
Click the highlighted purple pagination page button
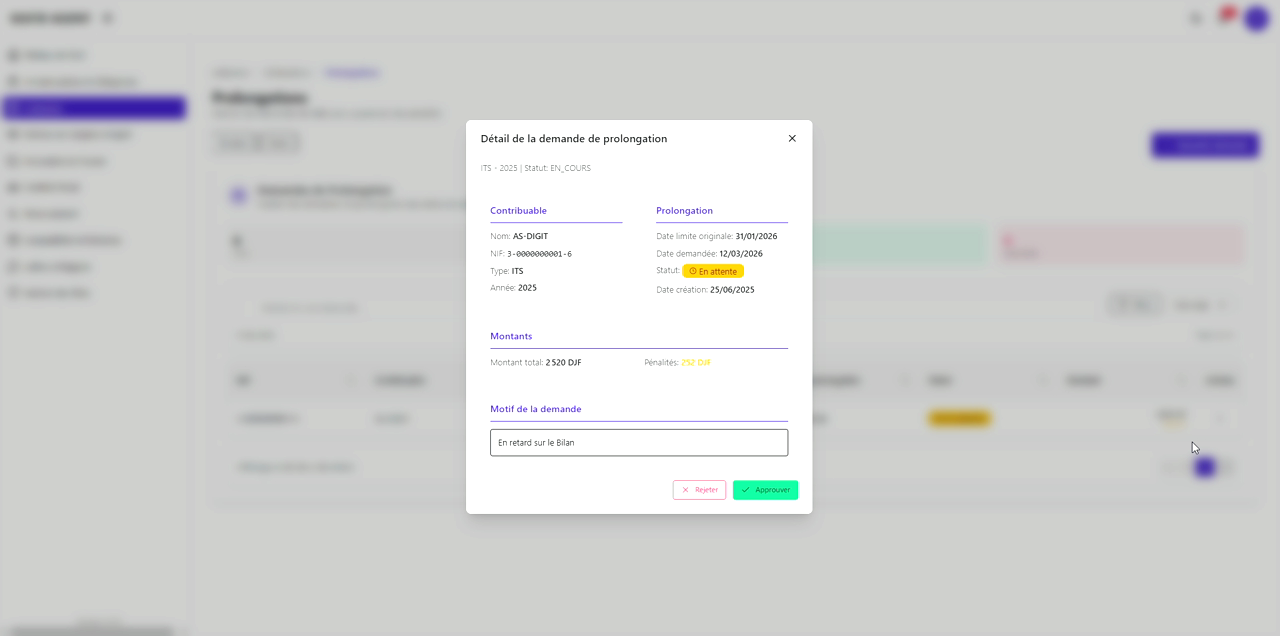tap(1205, 467)
